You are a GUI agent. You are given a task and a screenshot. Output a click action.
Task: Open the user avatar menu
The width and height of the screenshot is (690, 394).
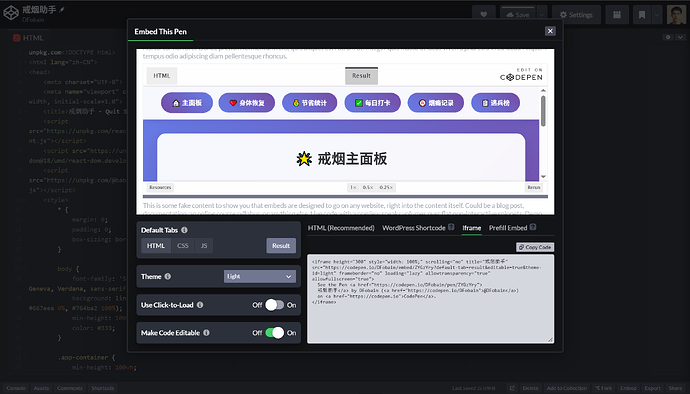pos(676,15)
